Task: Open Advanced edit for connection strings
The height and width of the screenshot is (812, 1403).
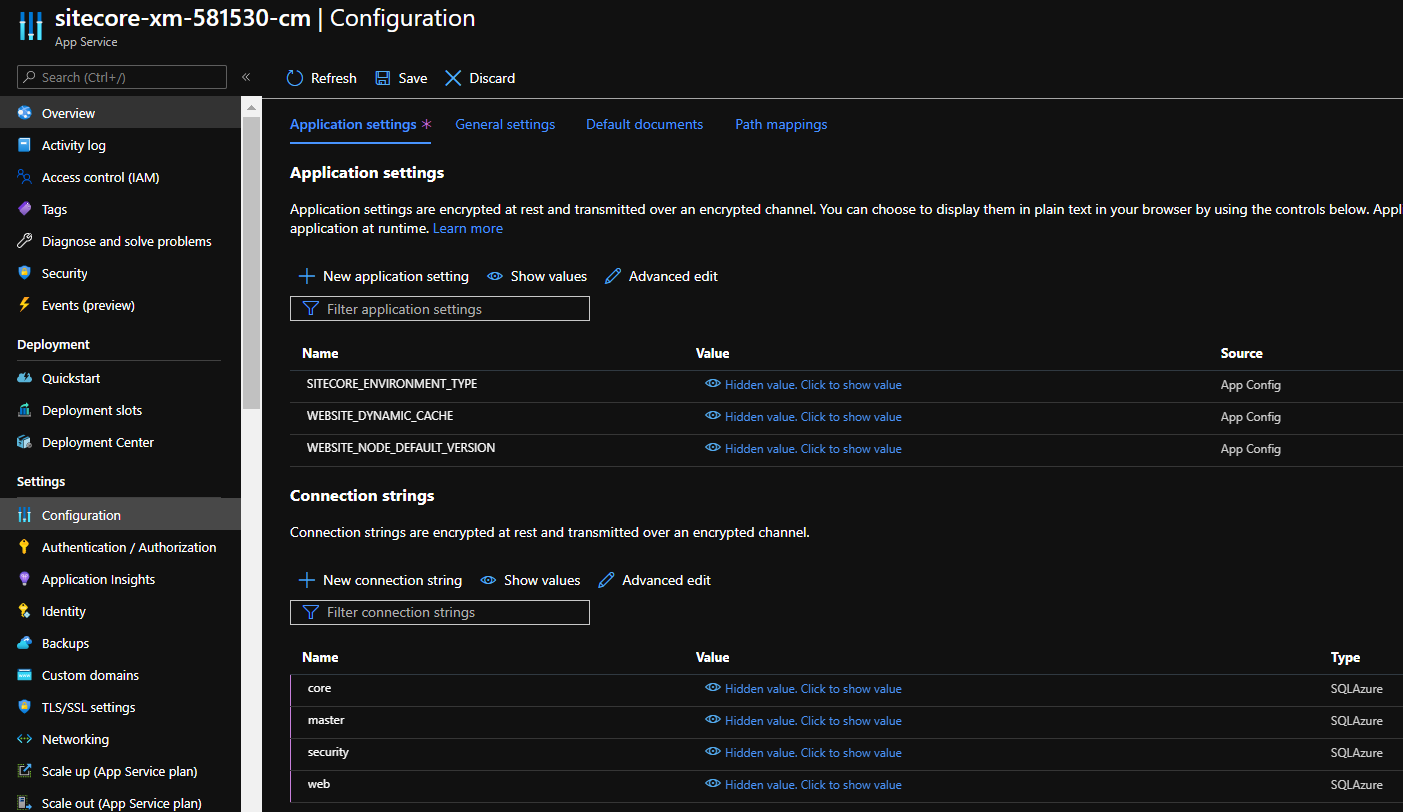Action: (x=654, y=580)
